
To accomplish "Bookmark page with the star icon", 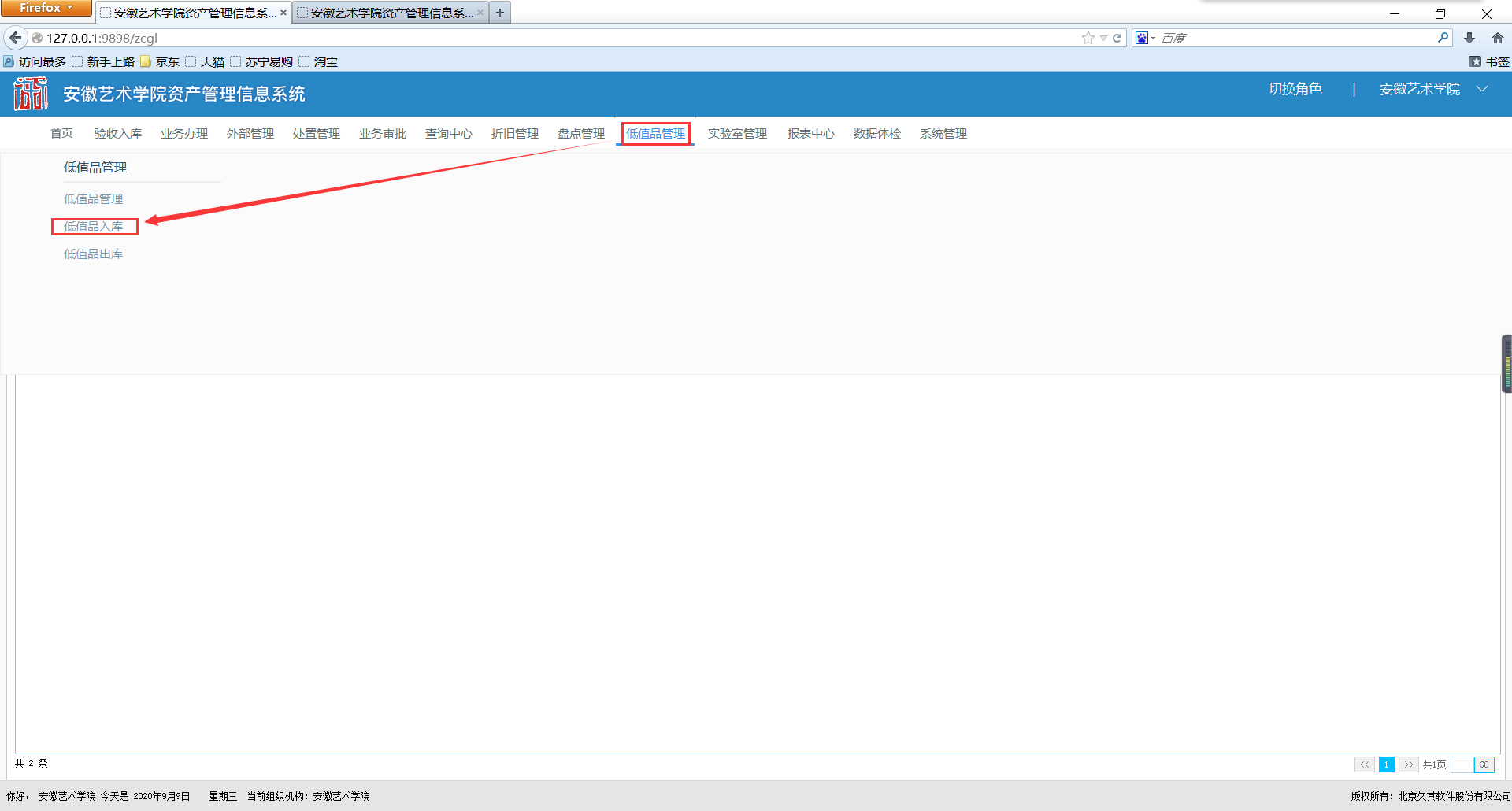I will 1088,38.
